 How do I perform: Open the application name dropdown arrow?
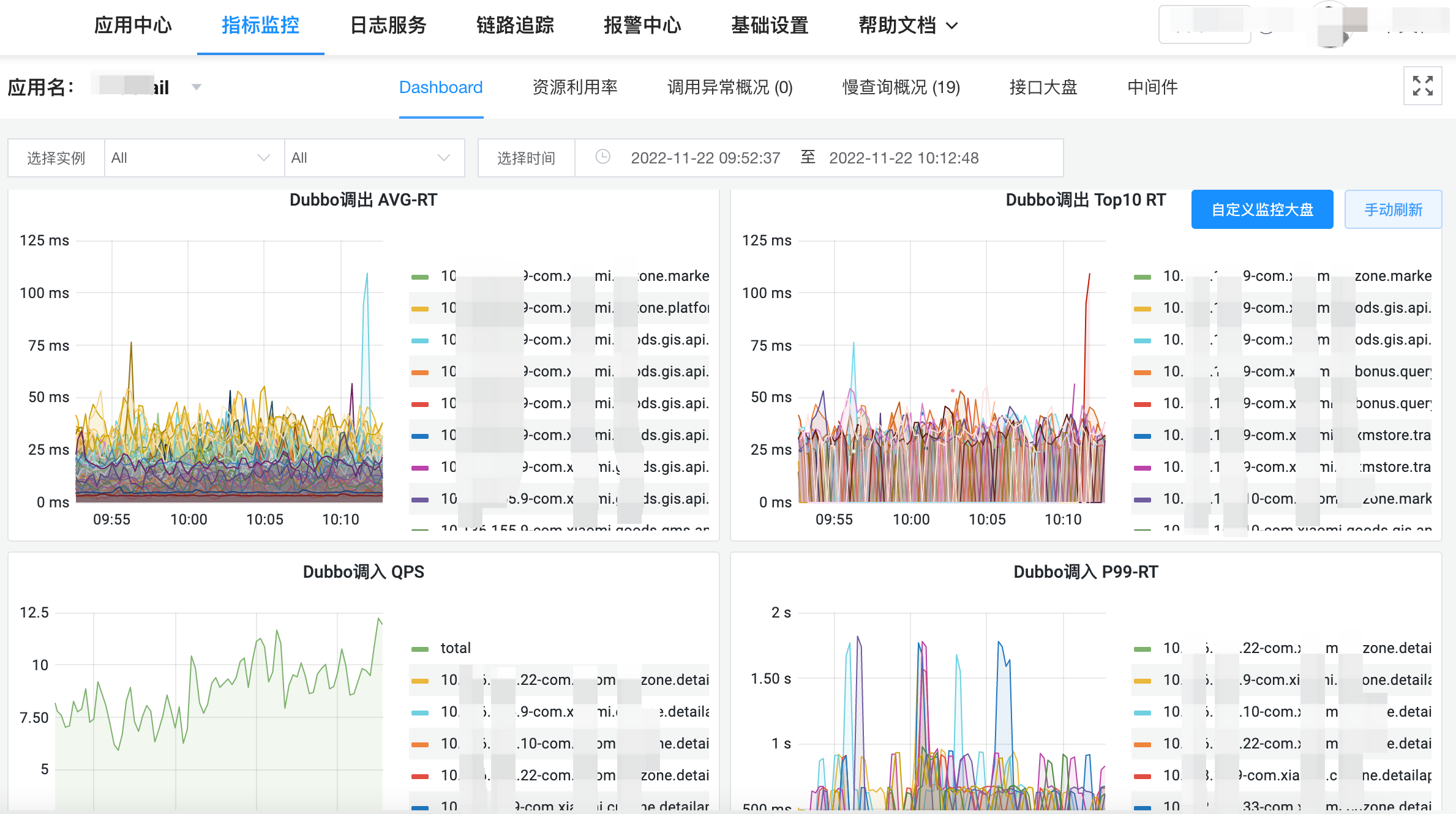coord(197,87)
